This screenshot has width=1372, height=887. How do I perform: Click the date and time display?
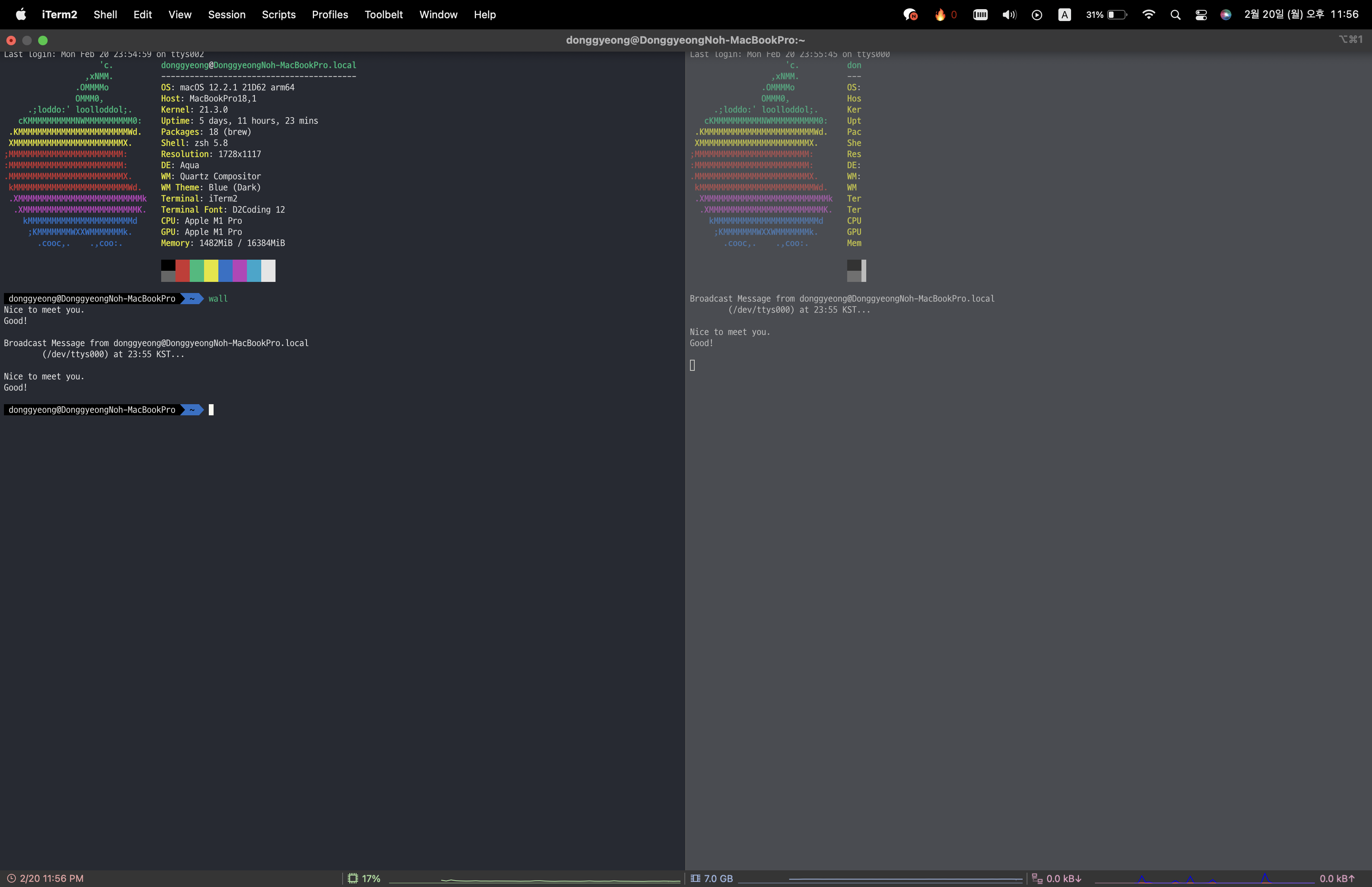[1301, 14]
